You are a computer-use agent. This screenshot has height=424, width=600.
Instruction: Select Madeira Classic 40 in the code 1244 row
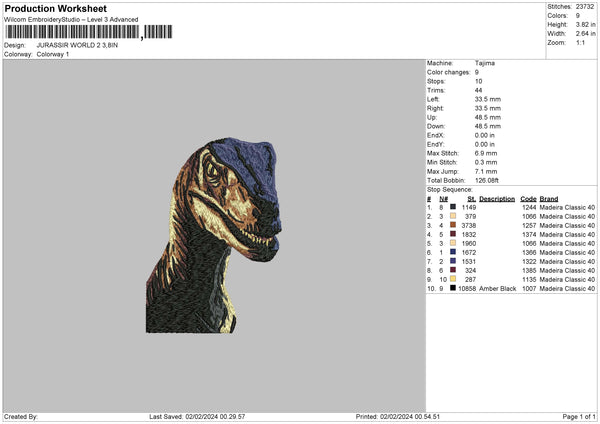point(567,207)
